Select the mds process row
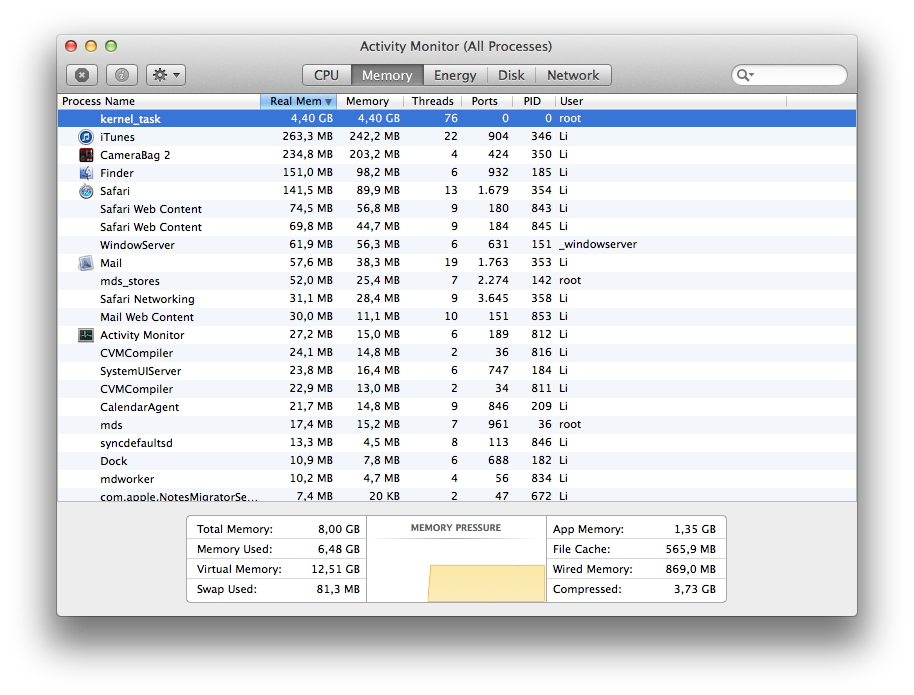 (457, 425)
